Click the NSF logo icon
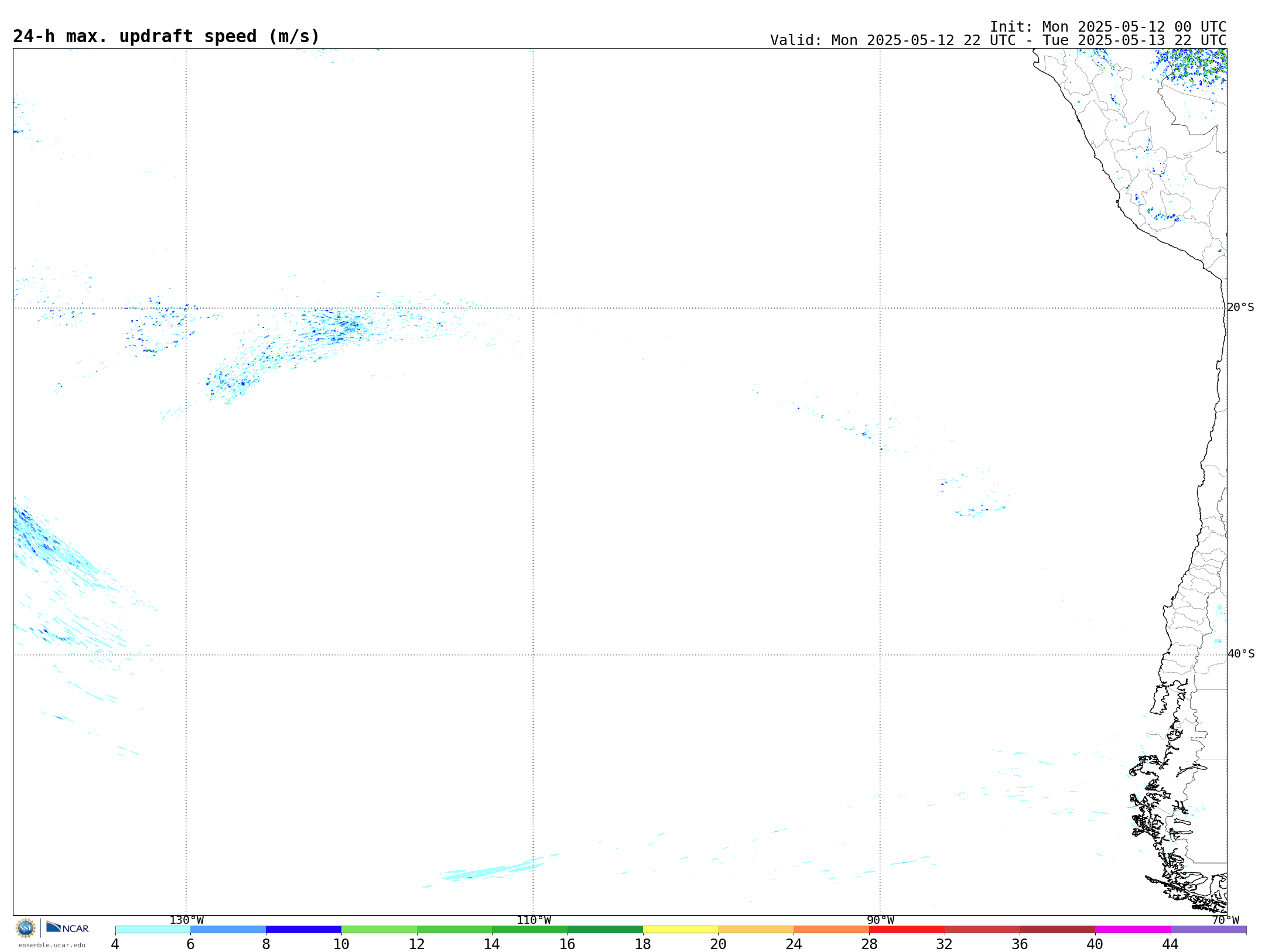This screenshot has height=952, width=1265. coord(26,928)
